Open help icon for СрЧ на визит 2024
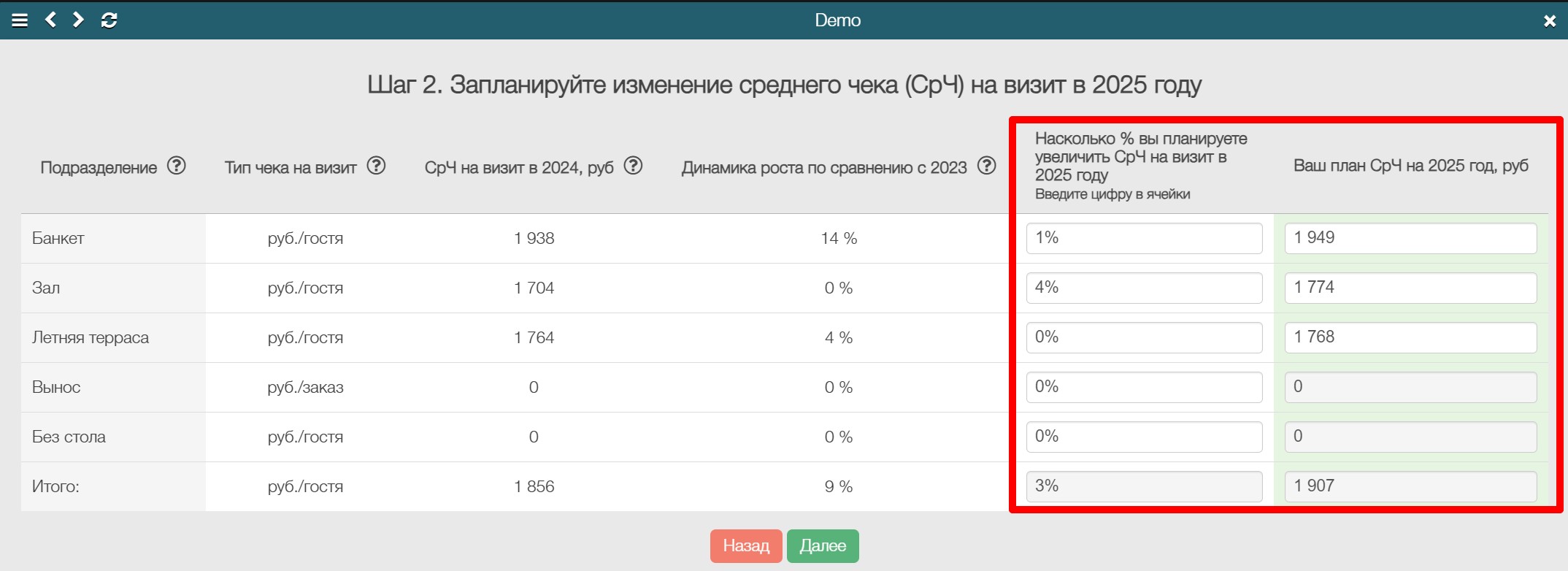1568x571 pixels. (x=634, y=166)
